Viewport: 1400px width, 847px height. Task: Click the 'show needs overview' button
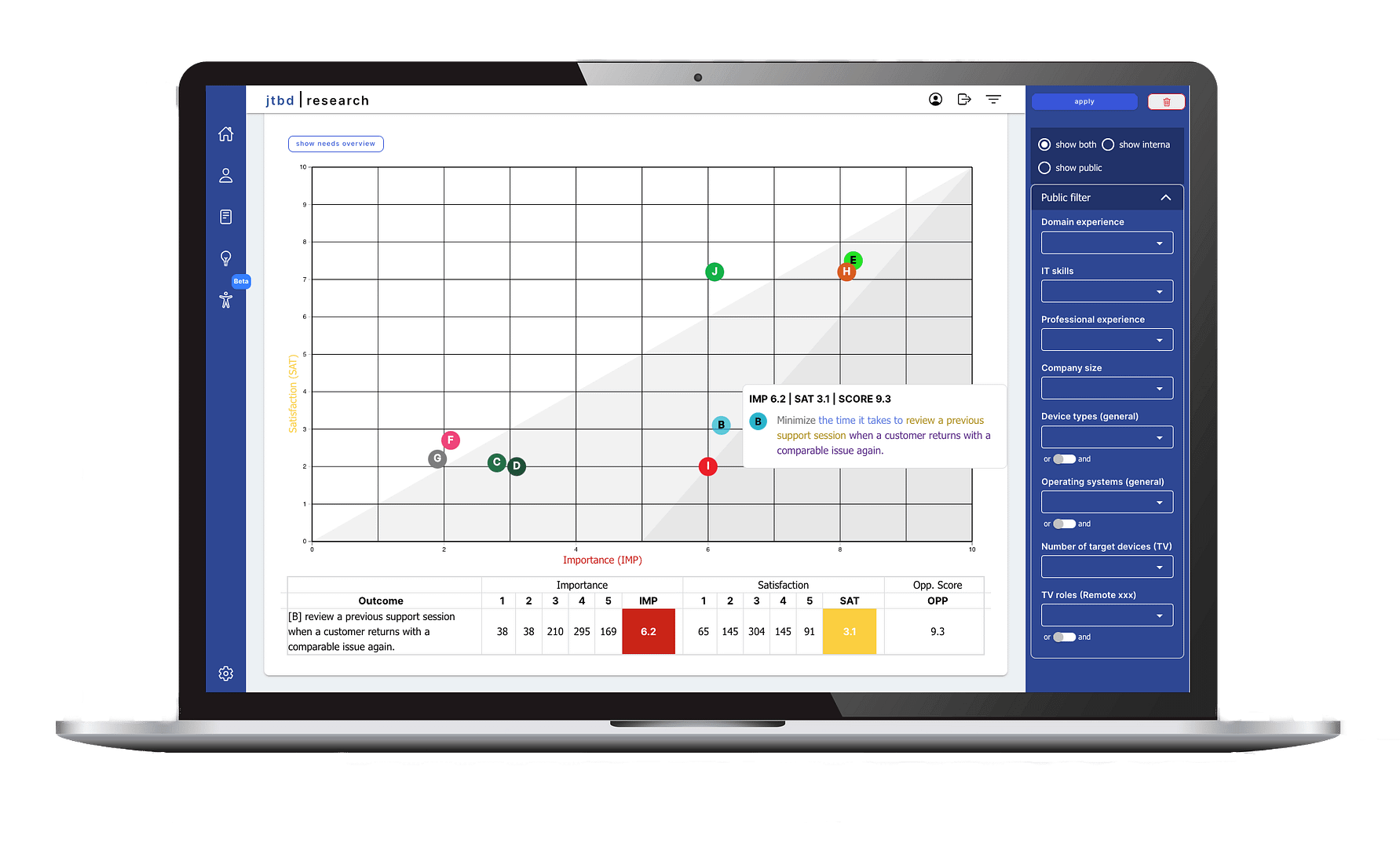coord(335,144)
